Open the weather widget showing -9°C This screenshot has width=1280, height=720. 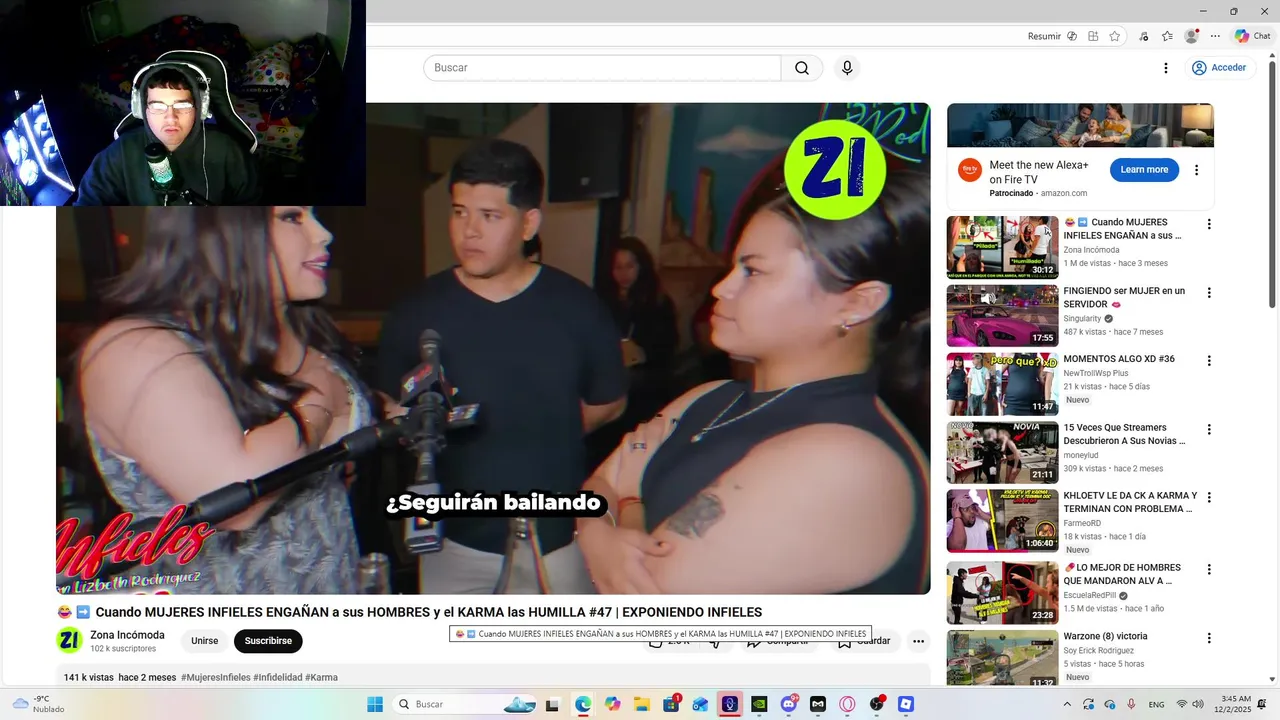[36, 704]
